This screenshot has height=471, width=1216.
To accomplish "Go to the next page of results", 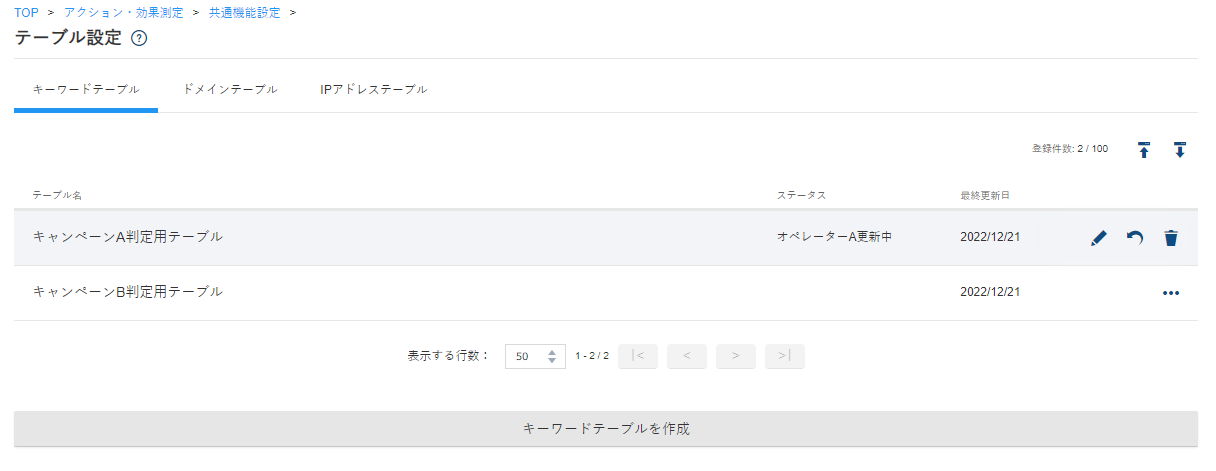I will click(x=736, y=356).
